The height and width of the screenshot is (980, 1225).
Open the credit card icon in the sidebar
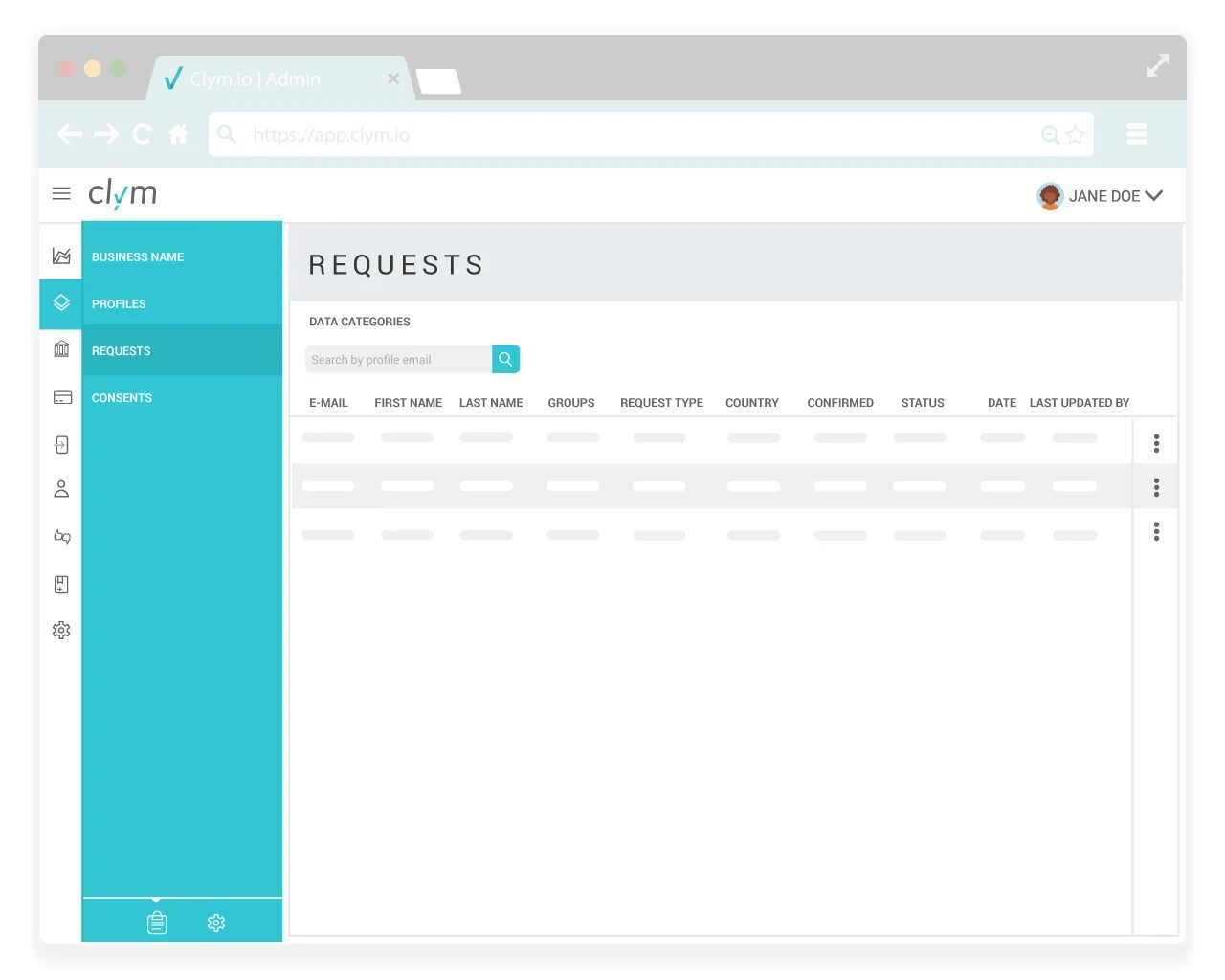tap(62, 397)
